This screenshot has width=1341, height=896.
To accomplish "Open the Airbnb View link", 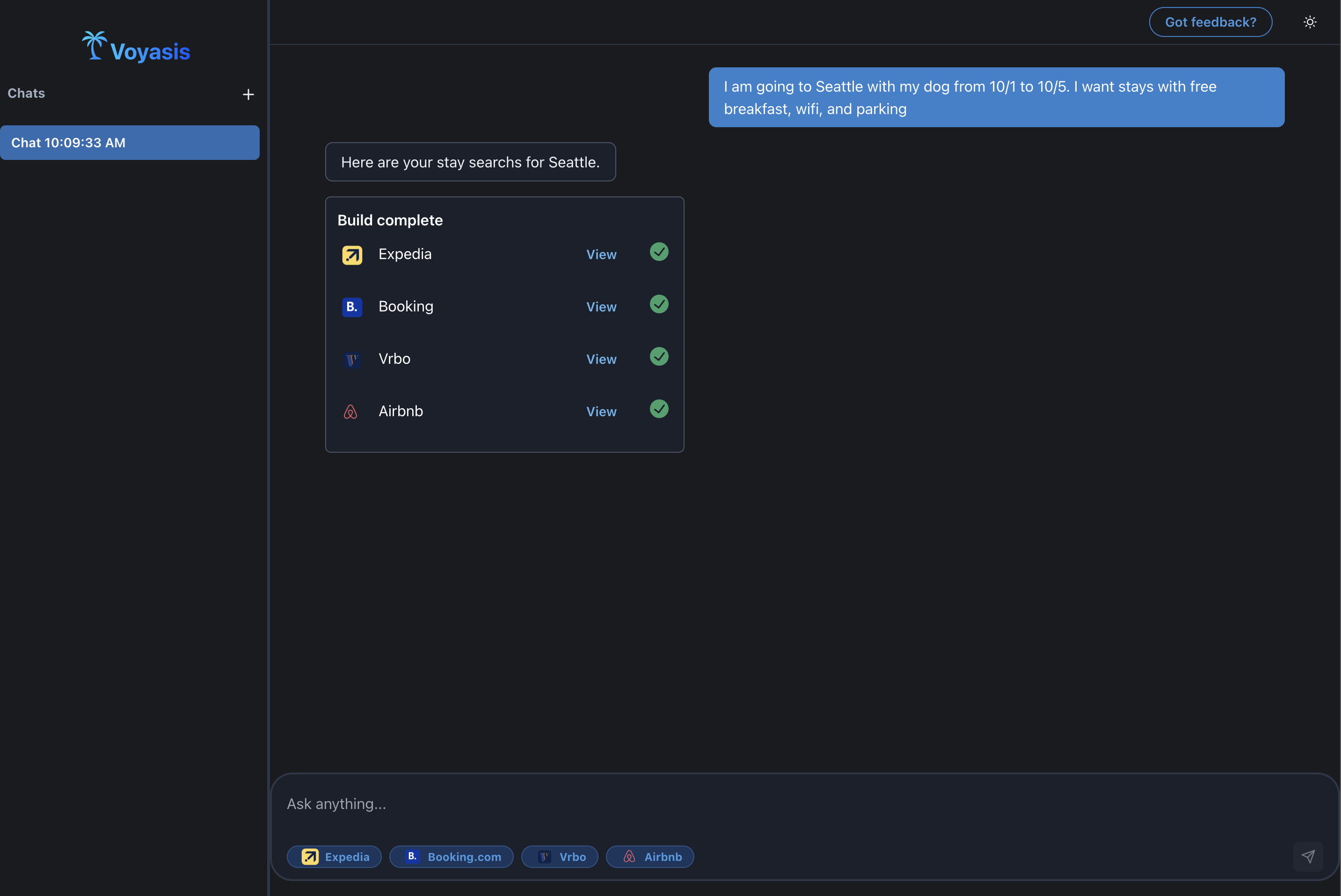I will 601,412.
